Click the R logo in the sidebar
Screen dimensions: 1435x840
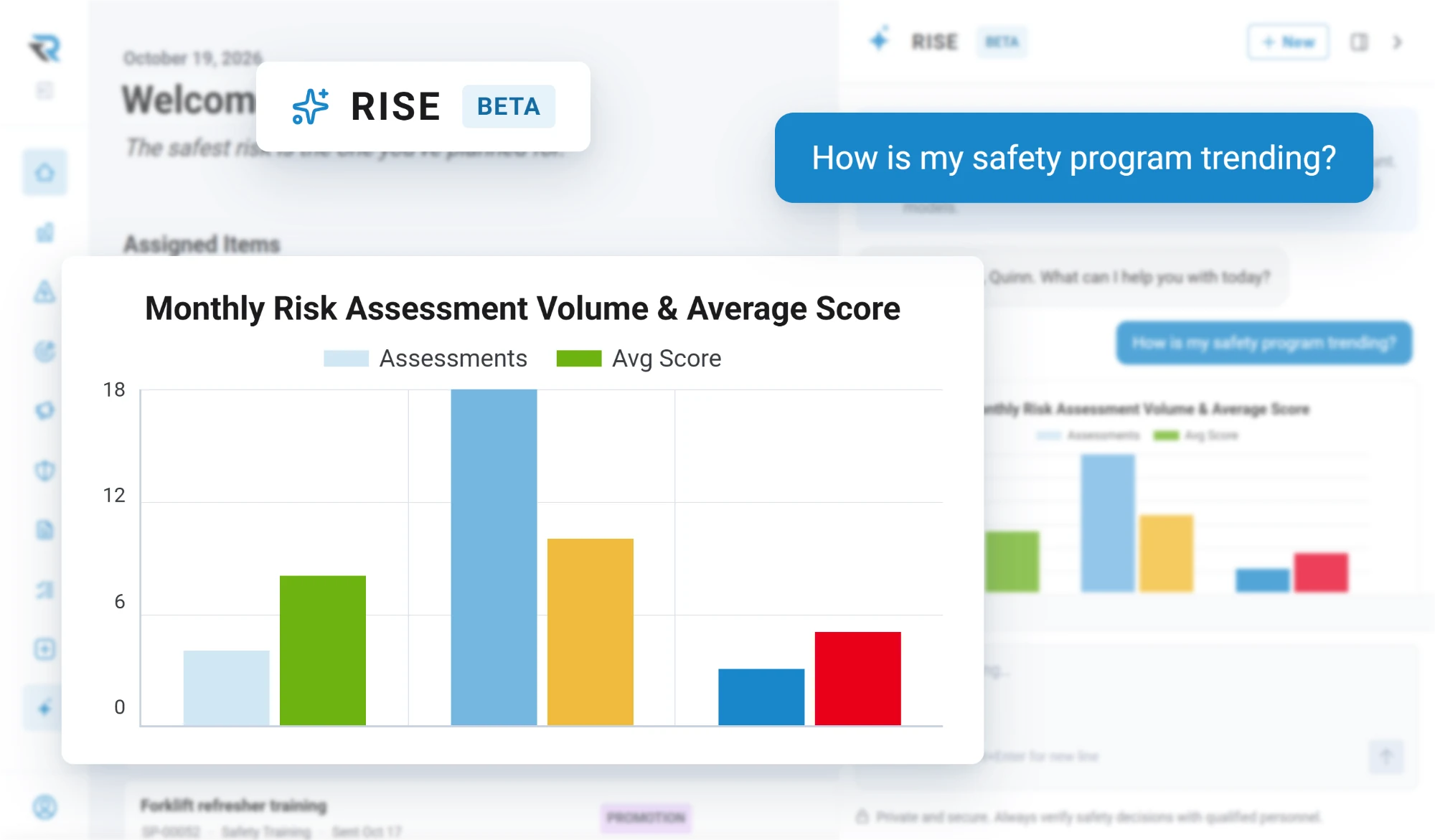(44, 47)
